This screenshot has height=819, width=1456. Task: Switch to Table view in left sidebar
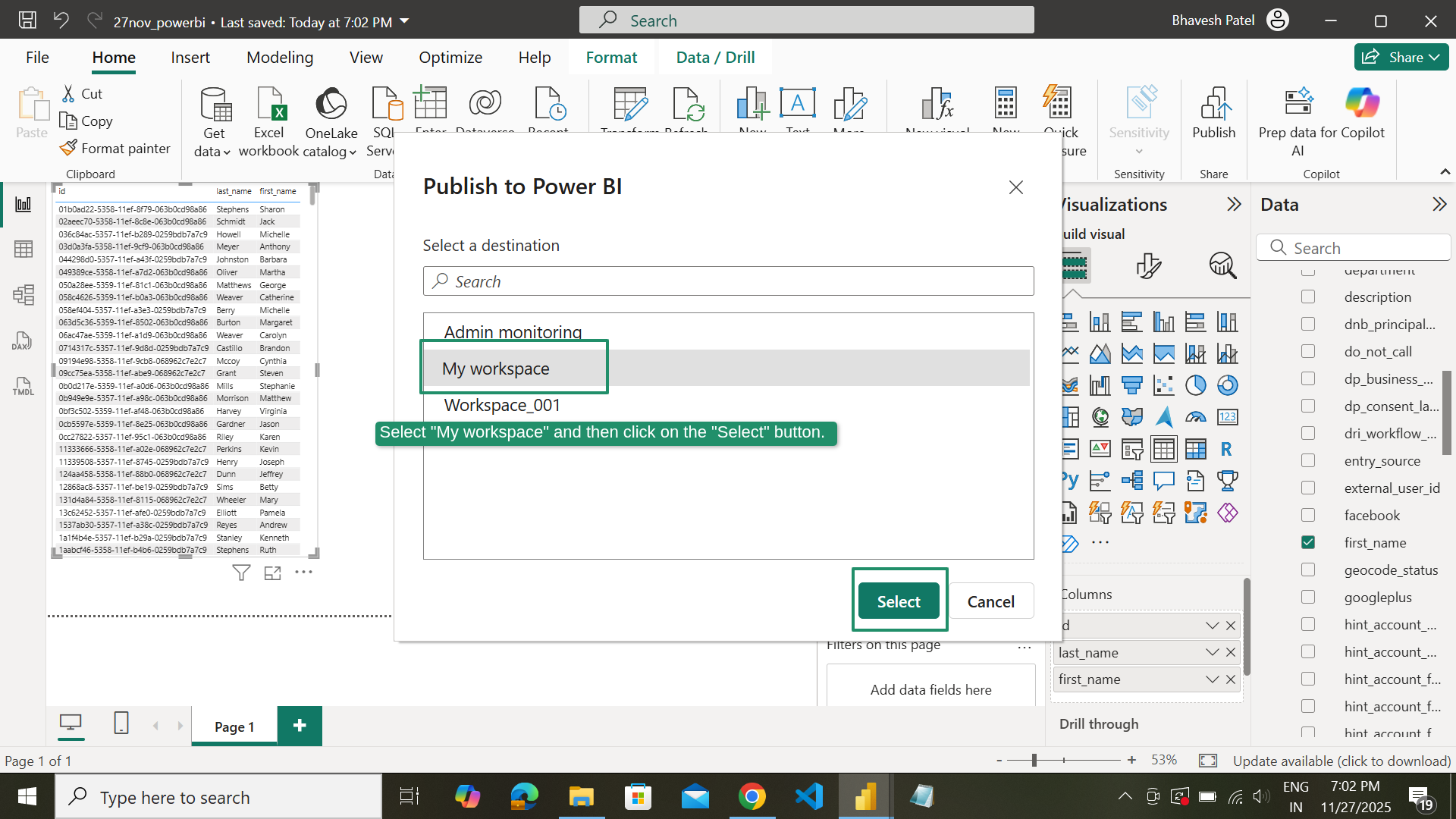(x=24, y=249)
